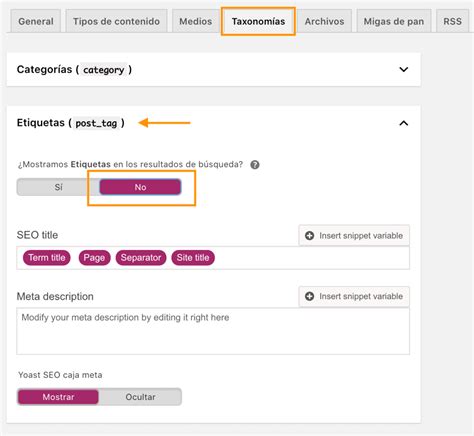Select the Term title variable tag
Viewport: 474px width, 436px height.
[x=47, y=258]
